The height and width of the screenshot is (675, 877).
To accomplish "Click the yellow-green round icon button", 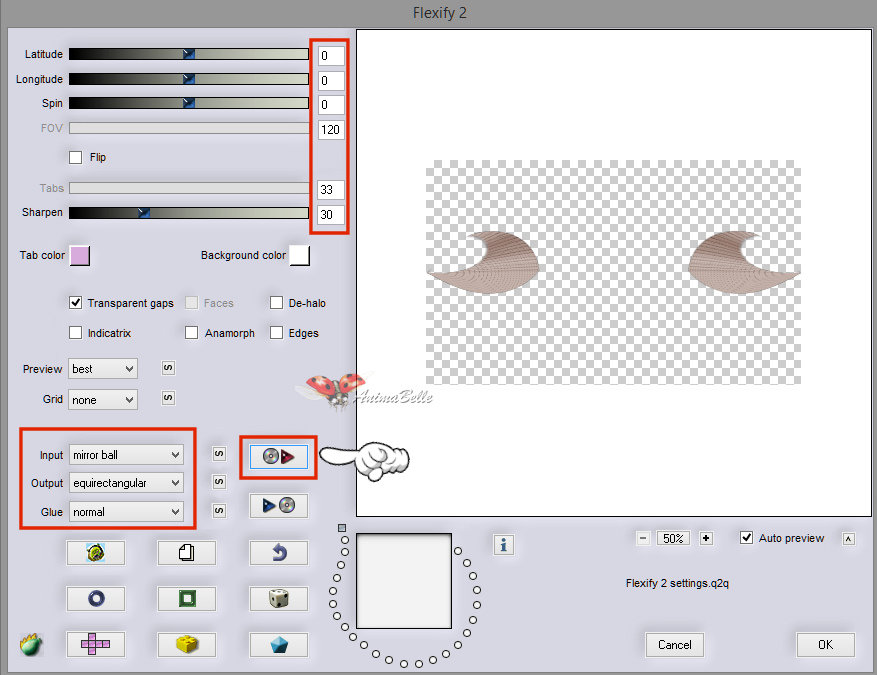I will [x=96, y=553].
